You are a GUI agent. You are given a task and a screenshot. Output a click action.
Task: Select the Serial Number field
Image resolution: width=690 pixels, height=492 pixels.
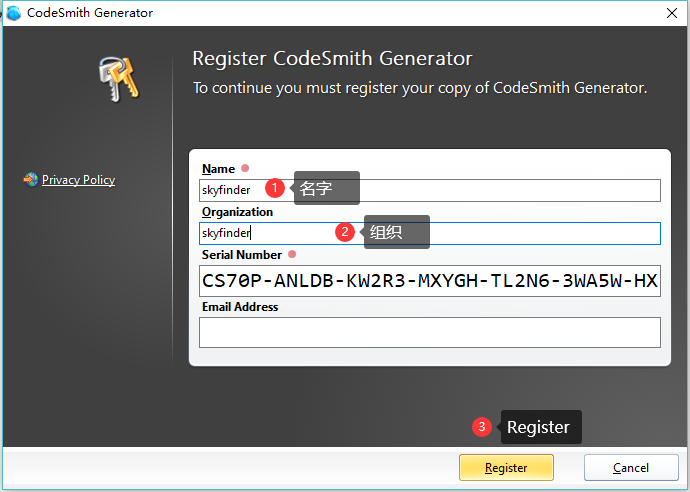429,281
